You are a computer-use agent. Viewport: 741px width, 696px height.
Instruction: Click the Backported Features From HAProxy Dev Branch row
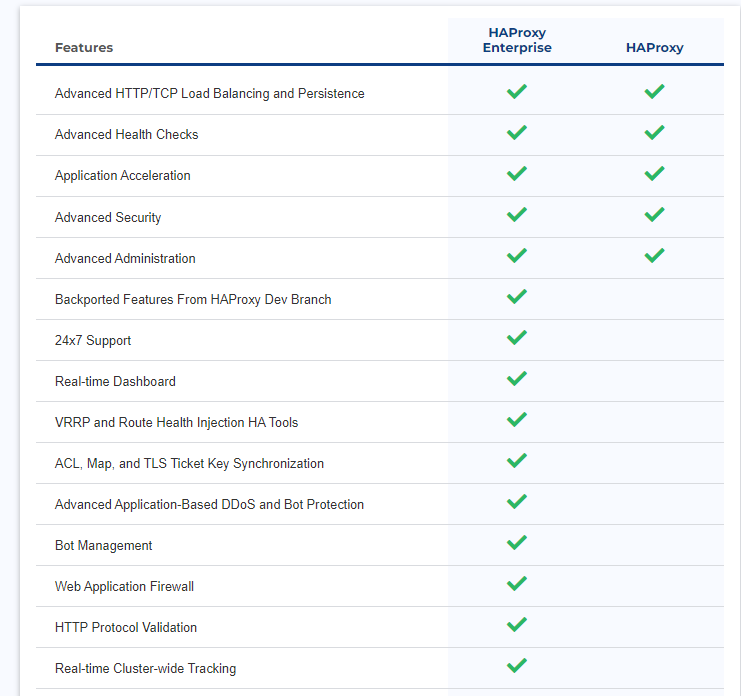(379, 299)
